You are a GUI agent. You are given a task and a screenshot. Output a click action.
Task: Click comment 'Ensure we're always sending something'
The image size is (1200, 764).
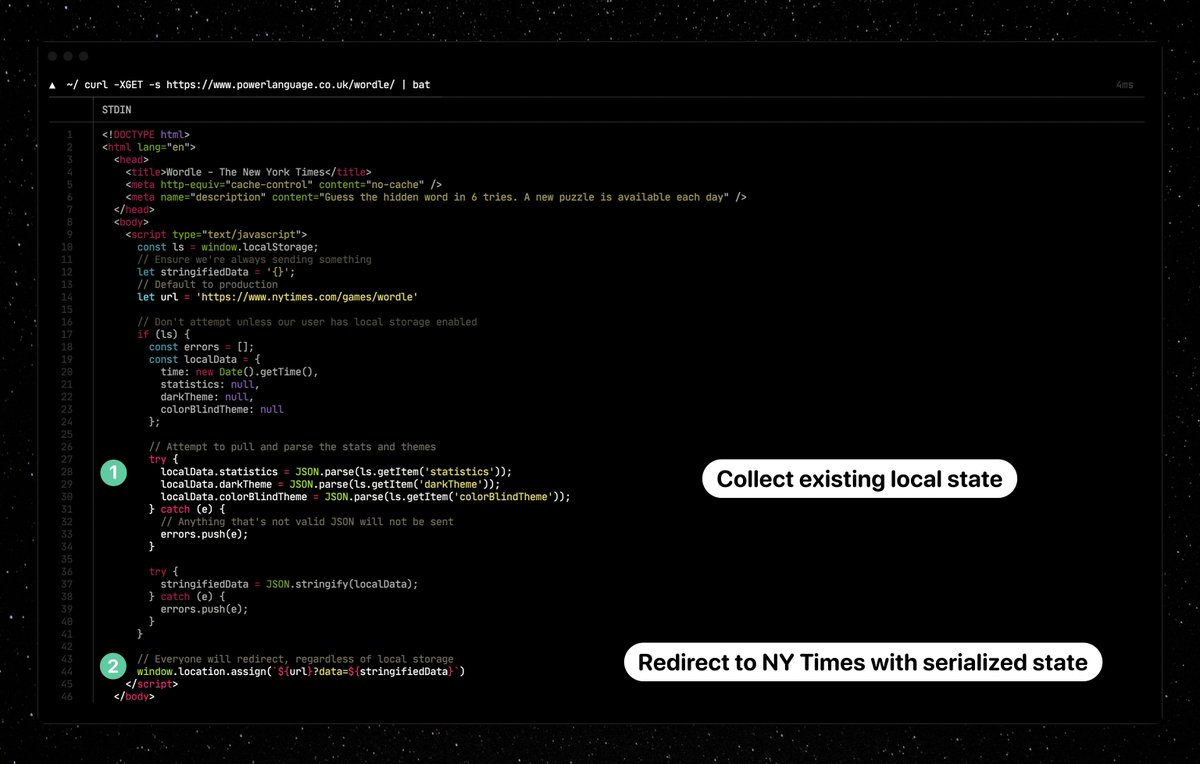[x=254, y=259]
